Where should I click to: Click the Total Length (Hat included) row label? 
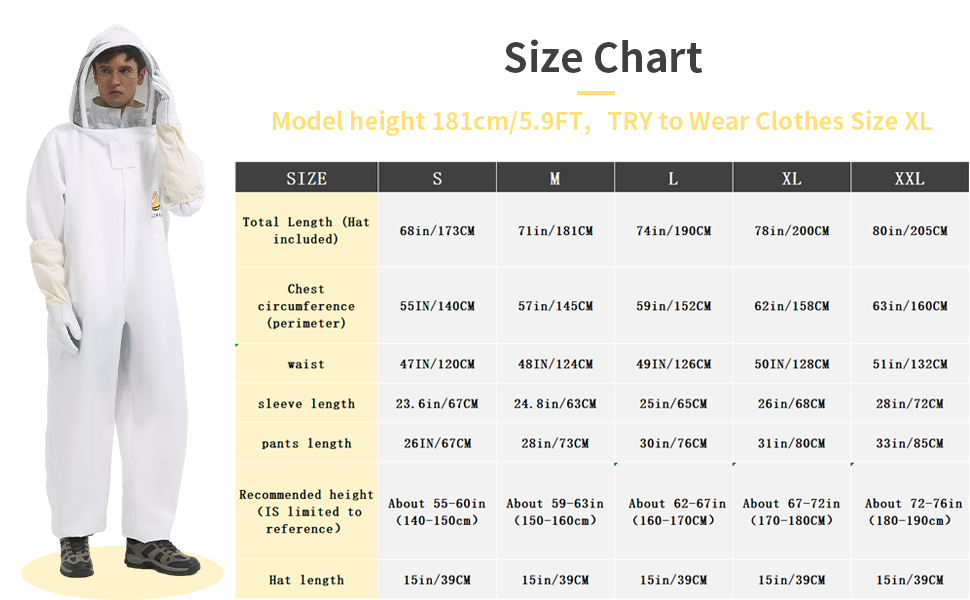click(x=306, y=230)
